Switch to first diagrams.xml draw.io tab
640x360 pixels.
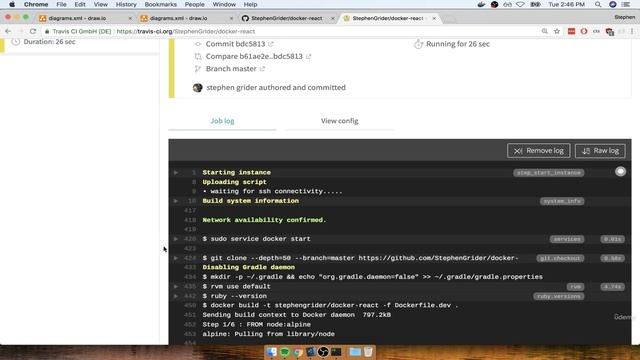pos(85,18)
